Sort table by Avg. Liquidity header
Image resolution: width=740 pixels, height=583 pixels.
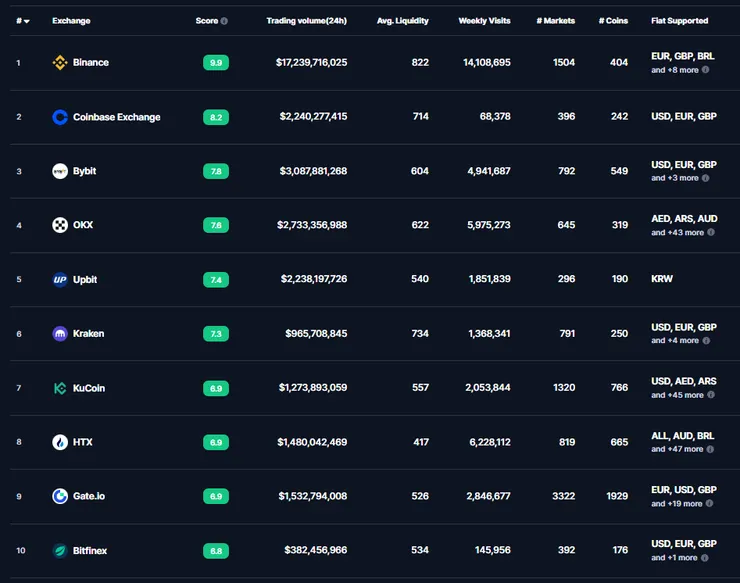[403, 21]
